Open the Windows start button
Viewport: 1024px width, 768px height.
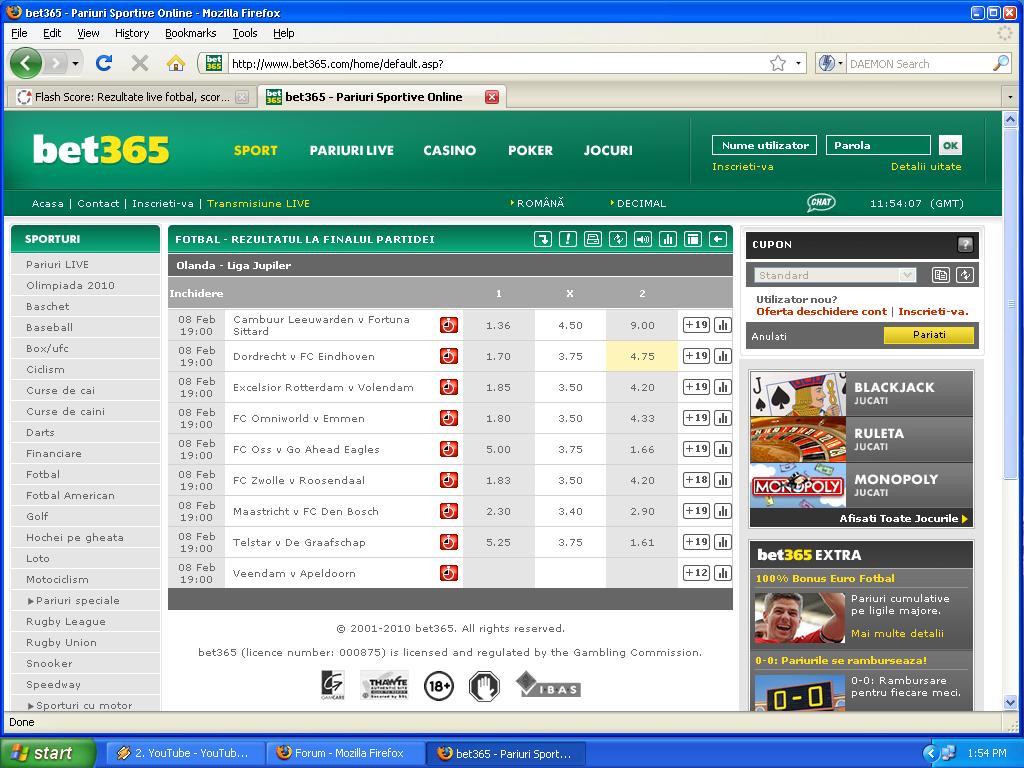click(x=47, y=753)
